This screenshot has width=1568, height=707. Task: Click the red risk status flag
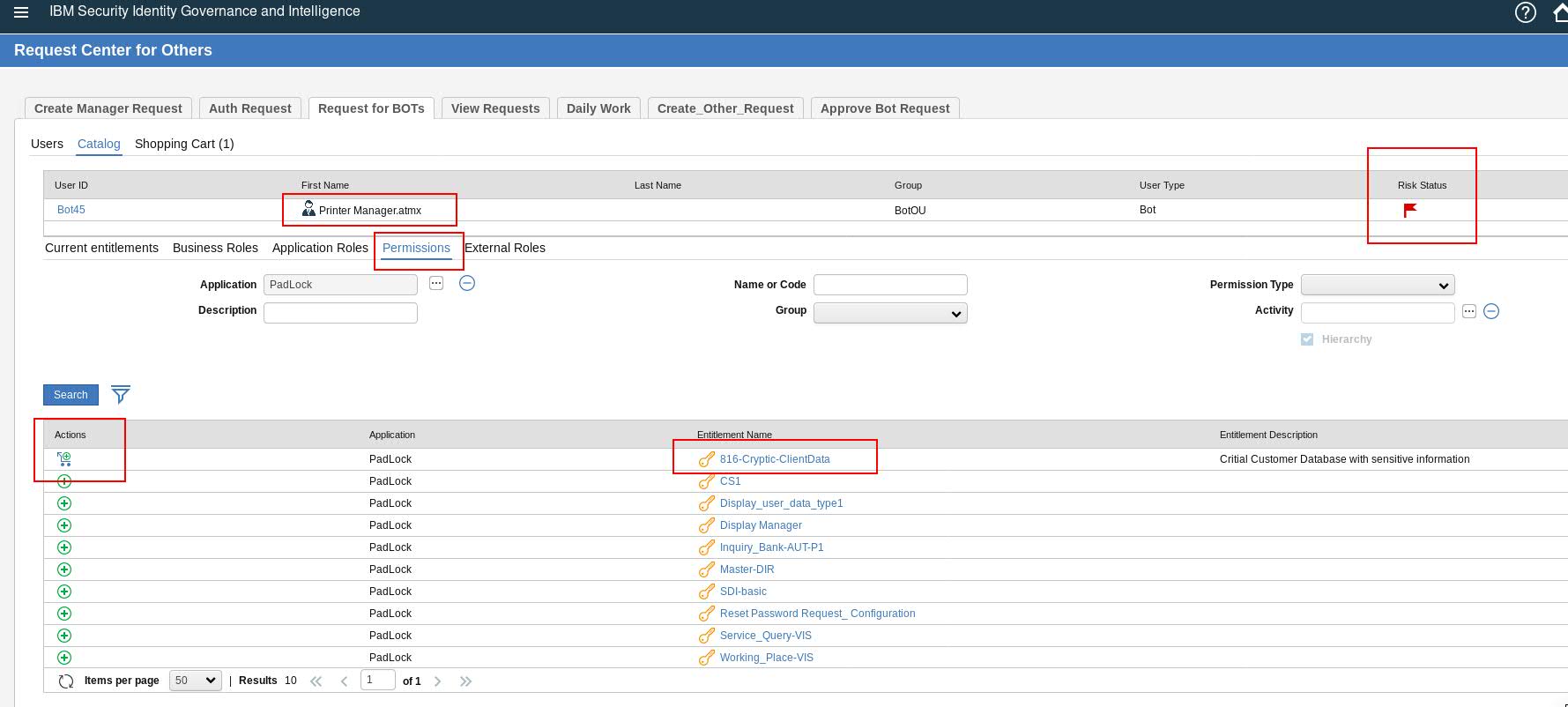pyautogui.click(x=1410, y=210)
